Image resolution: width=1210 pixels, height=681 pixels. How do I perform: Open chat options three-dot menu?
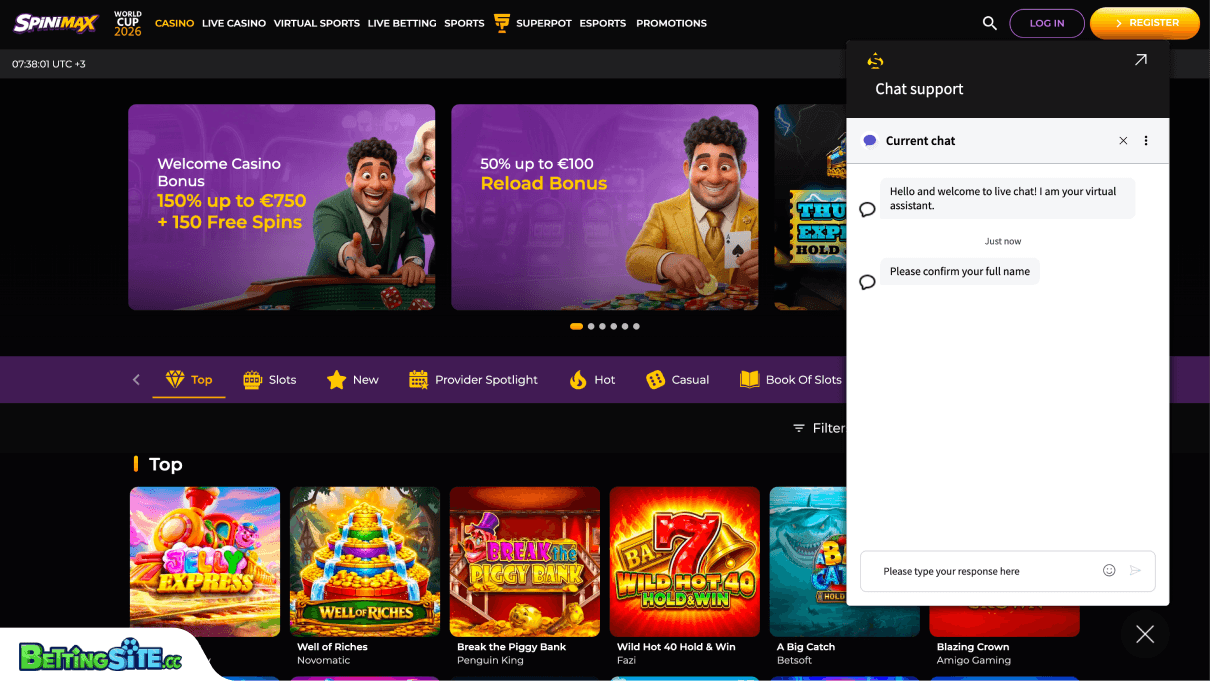click(1146, 141)
